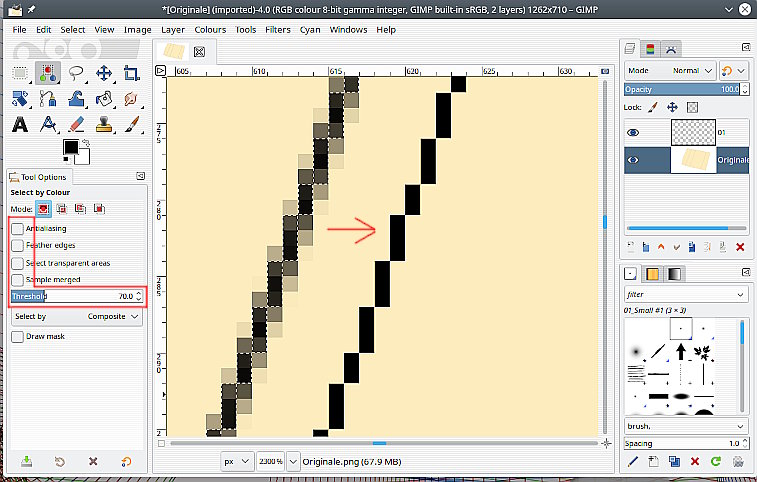Open the Tool Options tab menu button

(140, 176)
